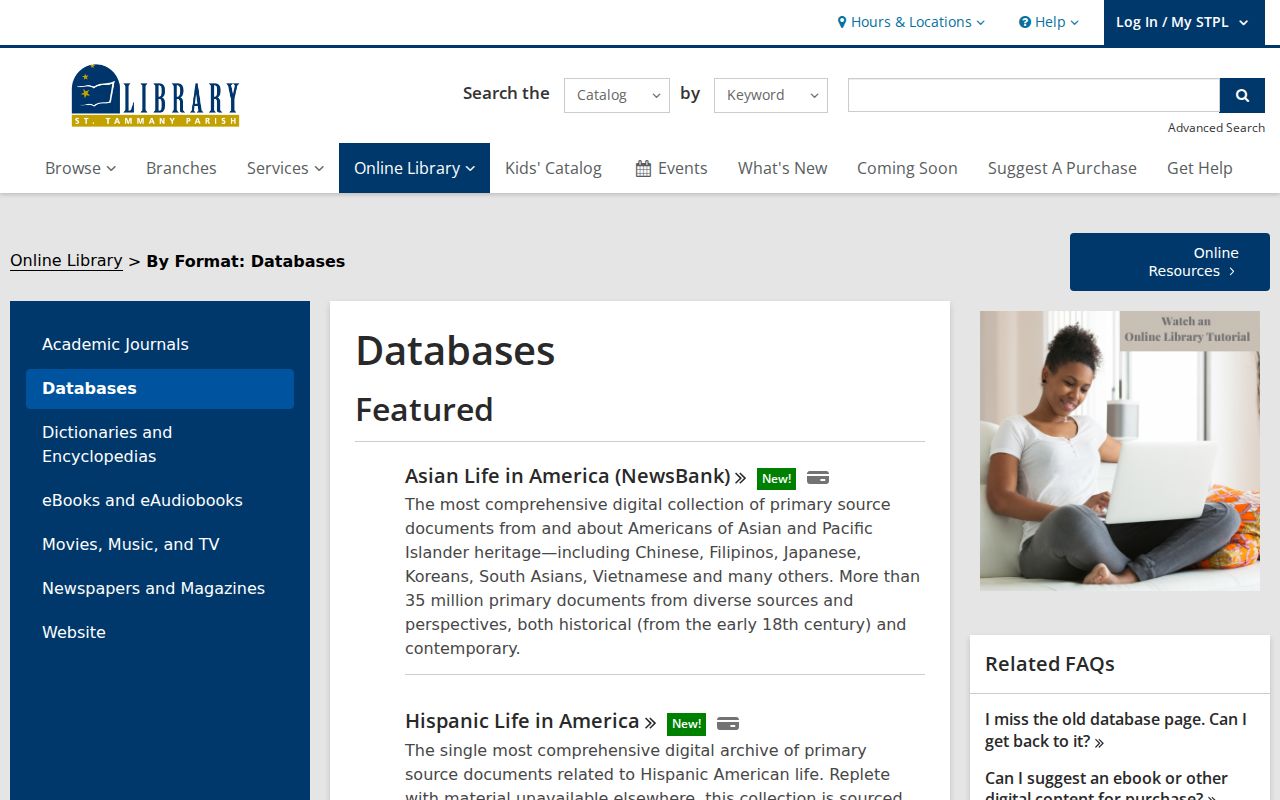Click the Advanced Search link

pos(1216,127)
